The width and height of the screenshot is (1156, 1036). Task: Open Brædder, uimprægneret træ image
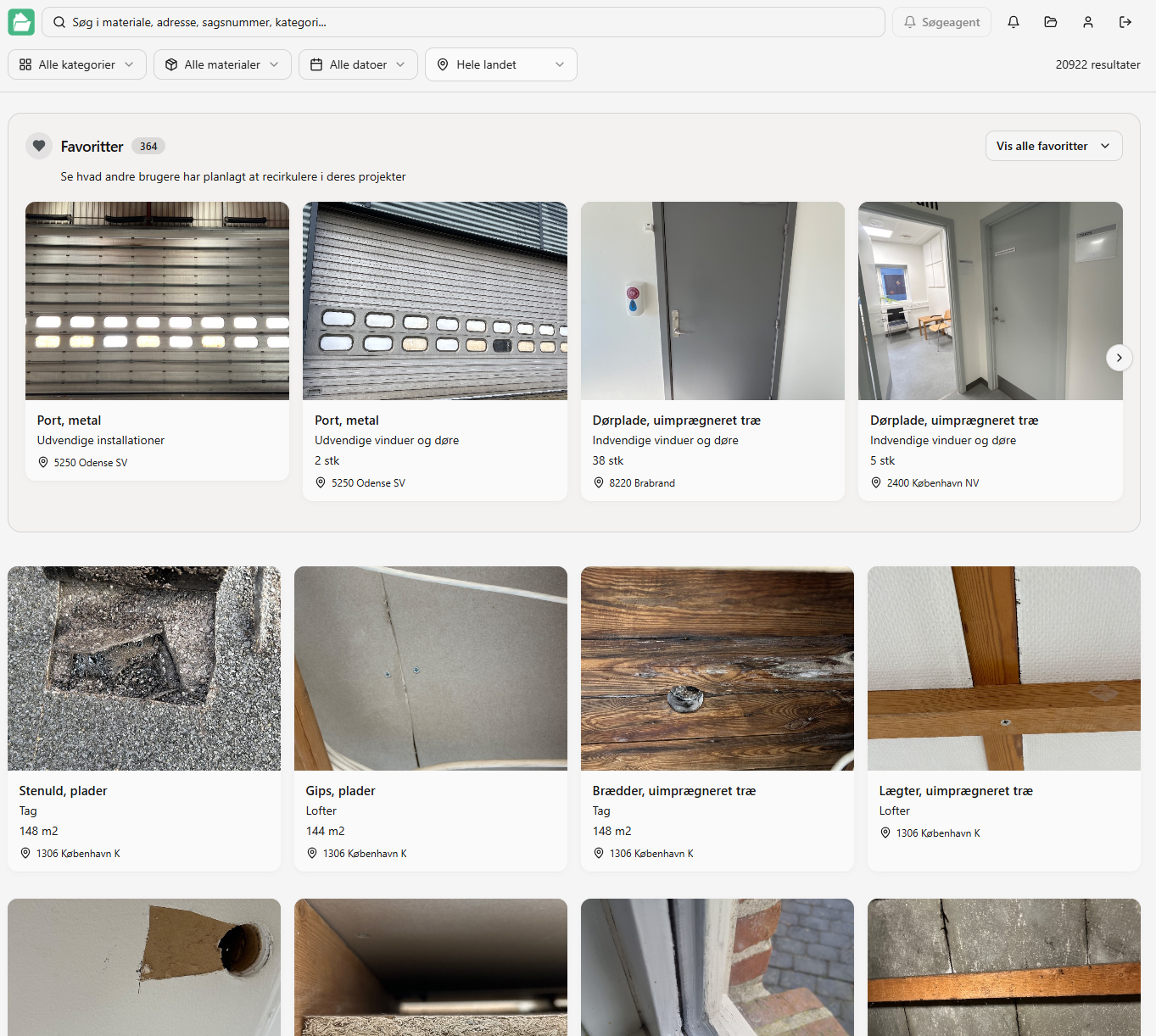(717, 668)
